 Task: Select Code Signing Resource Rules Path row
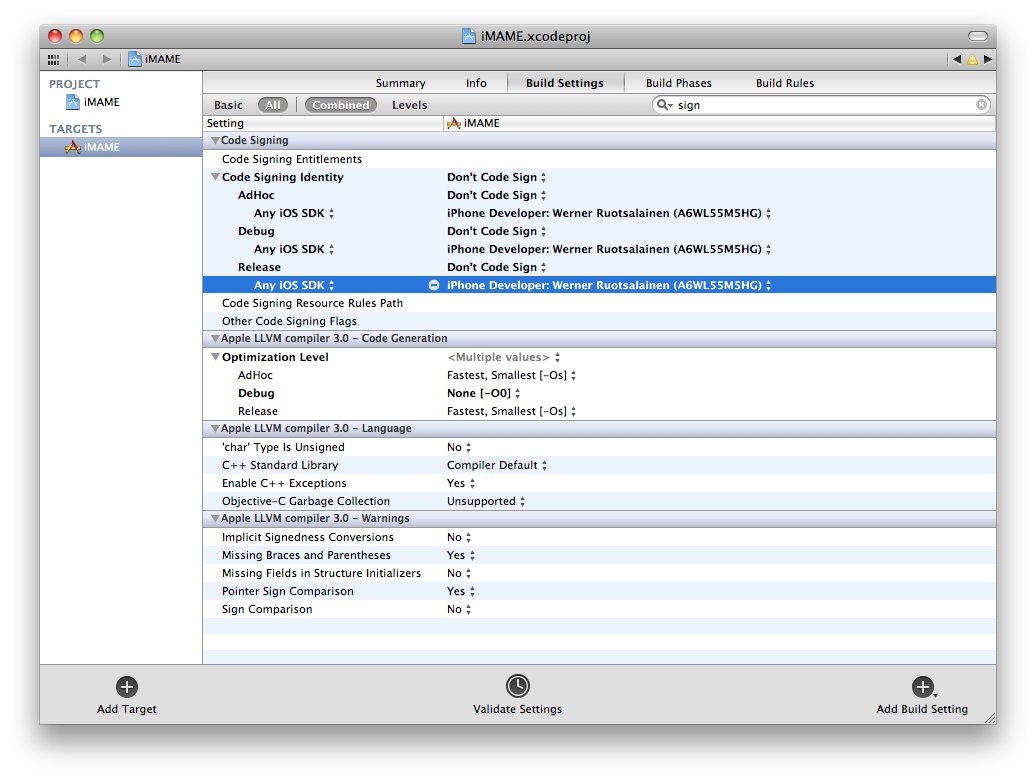[599, 303]
